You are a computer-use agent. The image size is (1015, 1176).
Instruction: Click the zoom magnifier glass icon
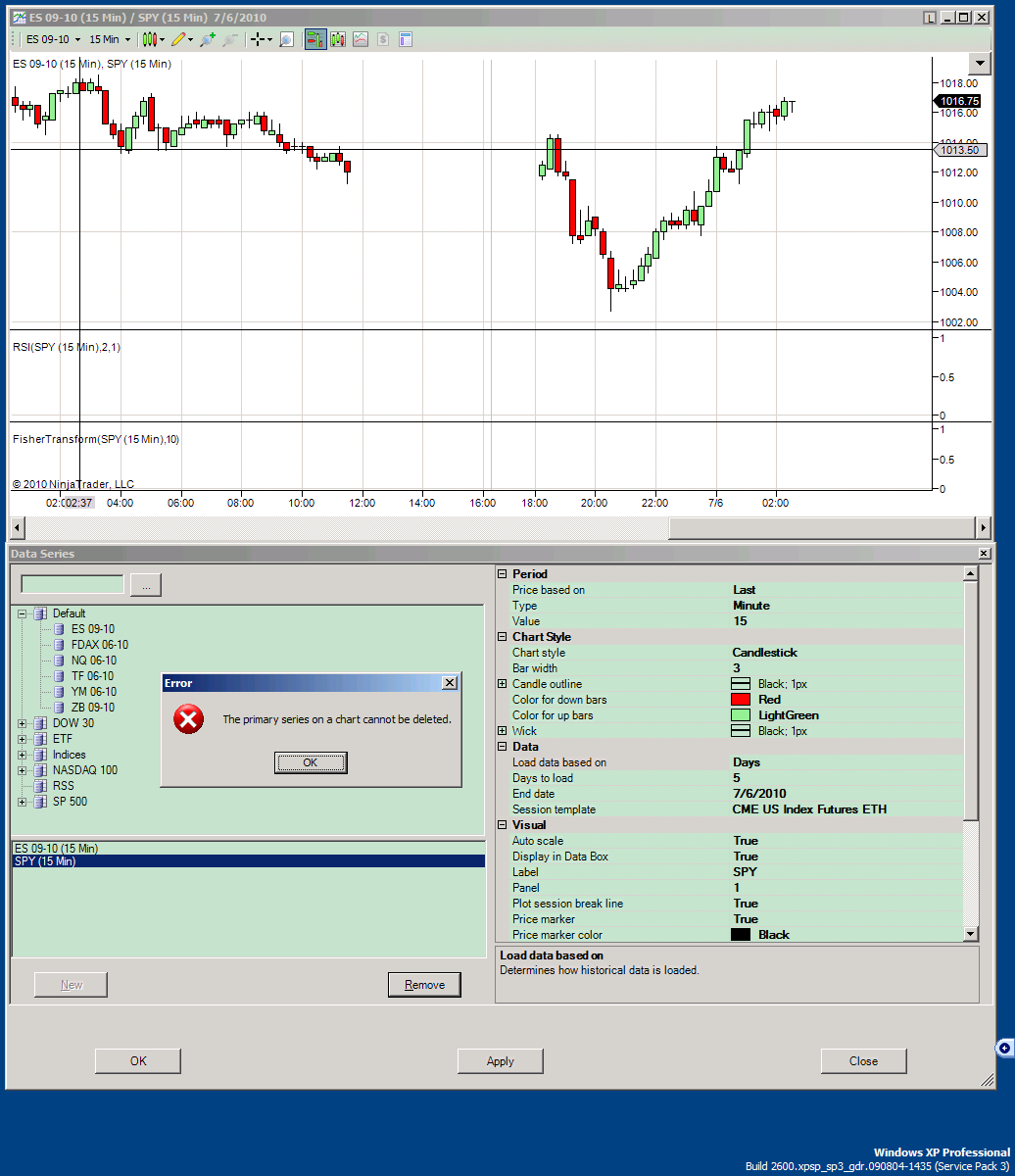[286, 39]
